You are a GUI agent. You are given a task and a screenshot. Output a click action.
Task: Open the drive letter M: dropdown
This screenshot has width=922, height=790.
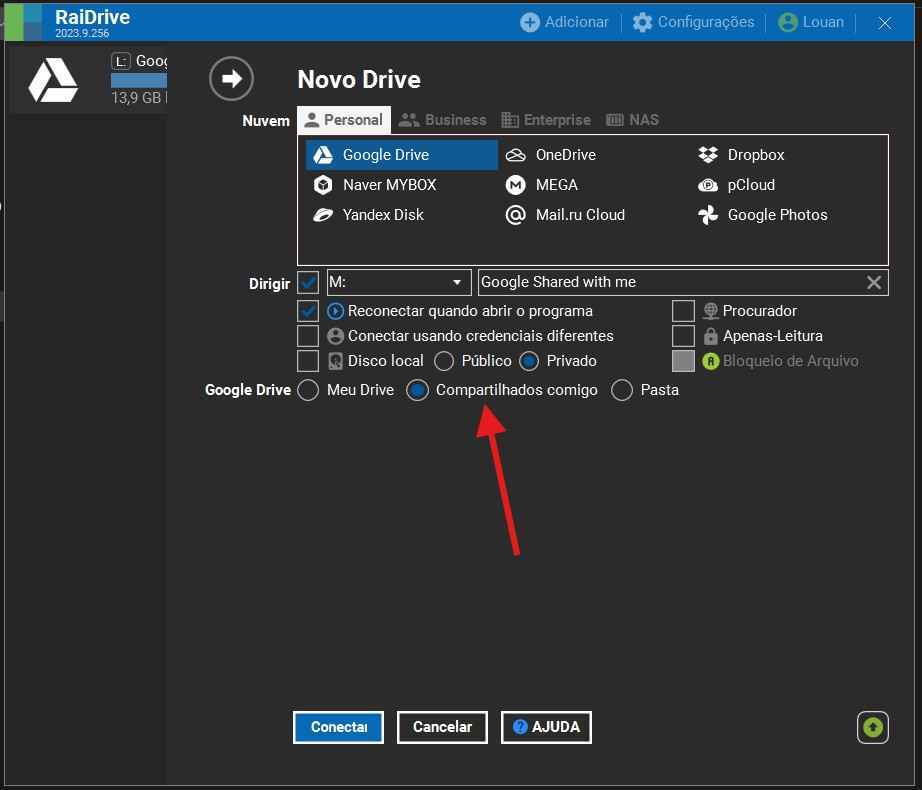pyautogui.click(x=399, y=282)
